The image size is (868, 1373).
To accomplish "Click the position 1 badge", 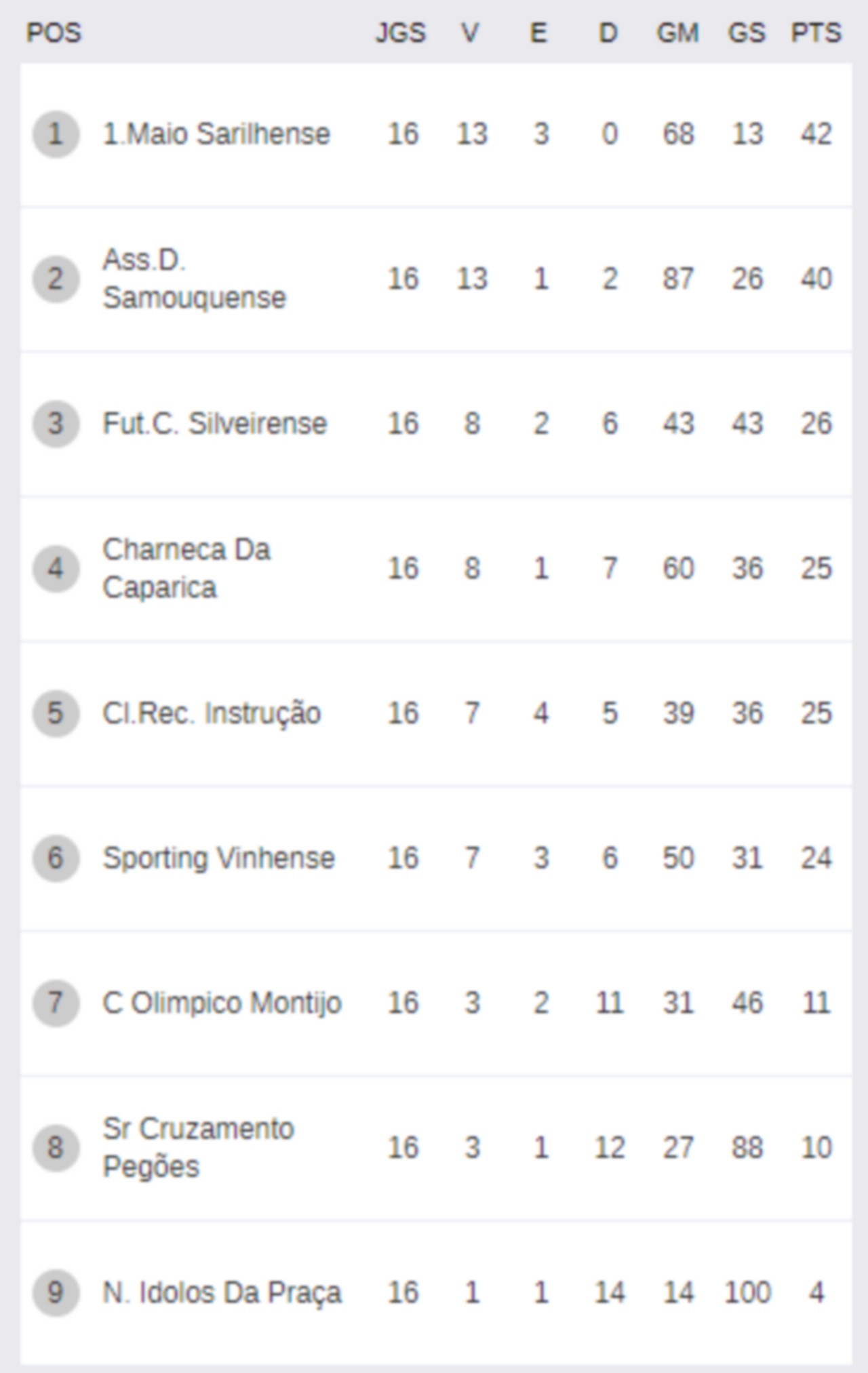I will (56, 134).
